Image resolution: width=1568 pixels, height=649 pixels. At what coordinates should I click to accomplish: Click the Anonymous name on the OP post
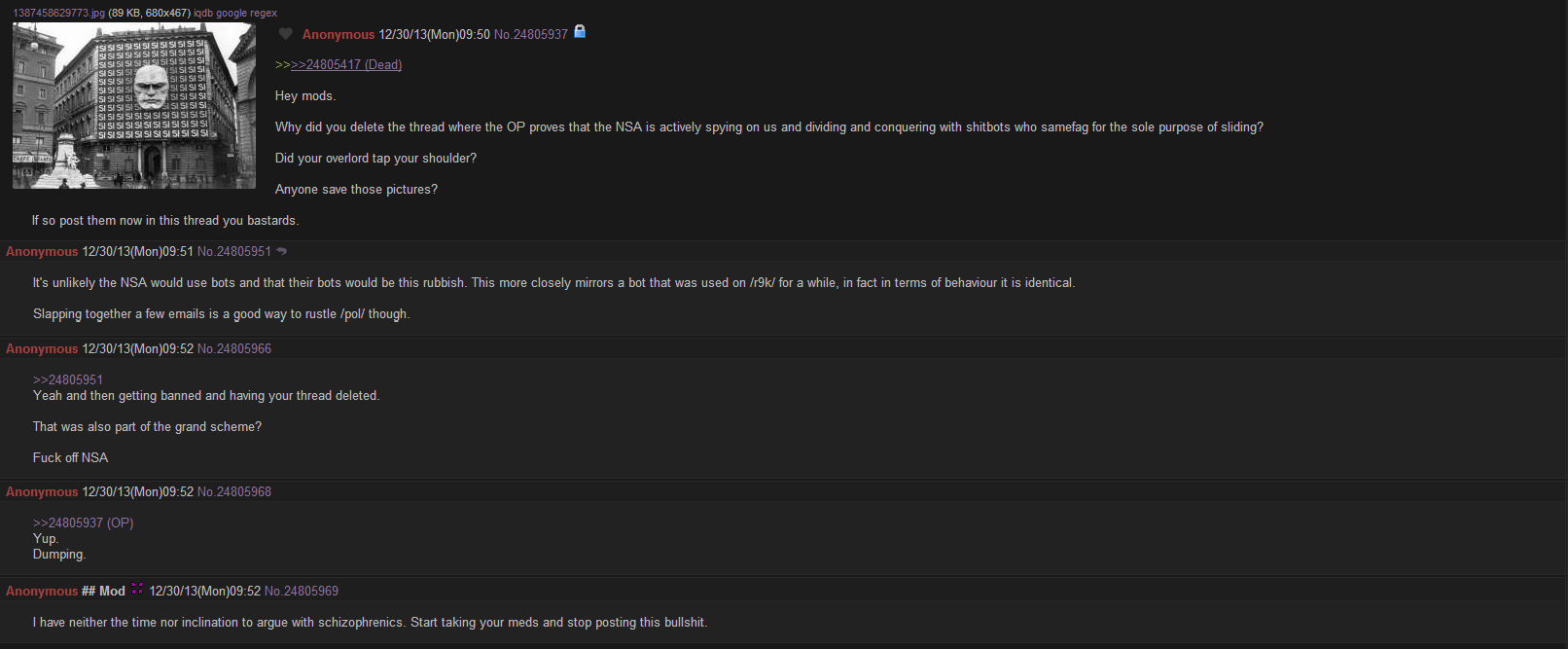pyautogui.click(x=339, y=34)
